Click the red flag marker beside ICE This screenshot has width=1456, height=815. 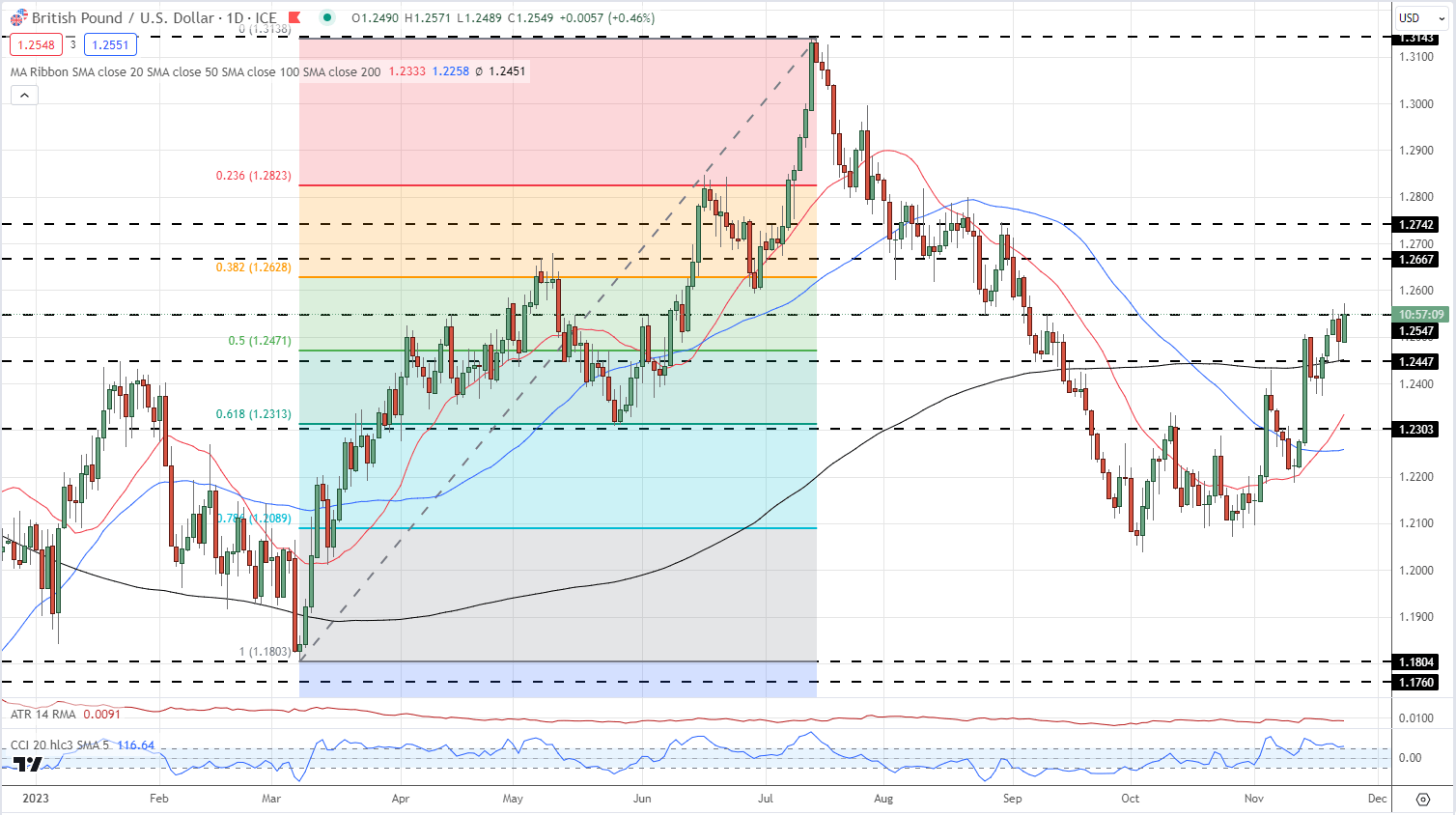coord(295,17)
